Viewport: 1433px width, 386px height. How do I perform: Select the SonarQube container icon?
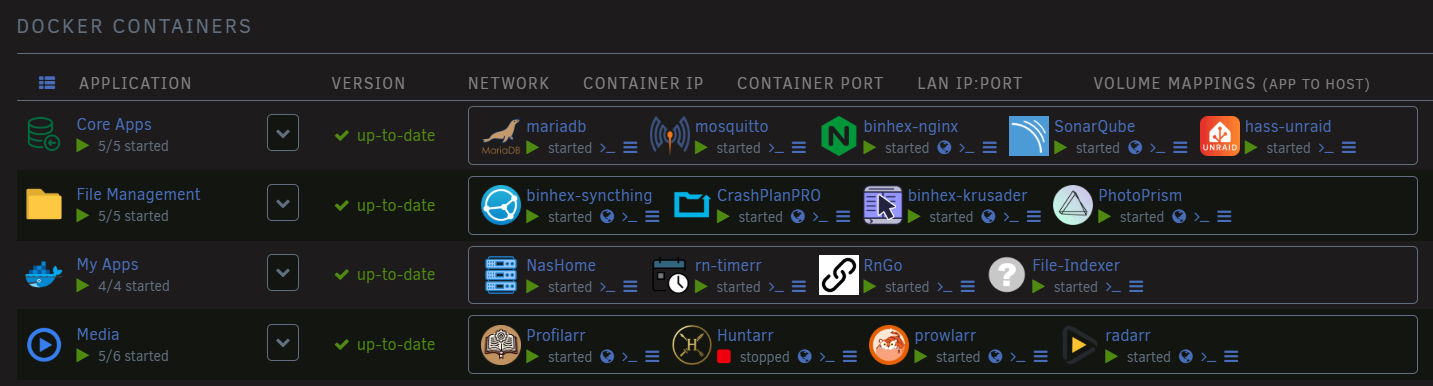(1028, 136)
